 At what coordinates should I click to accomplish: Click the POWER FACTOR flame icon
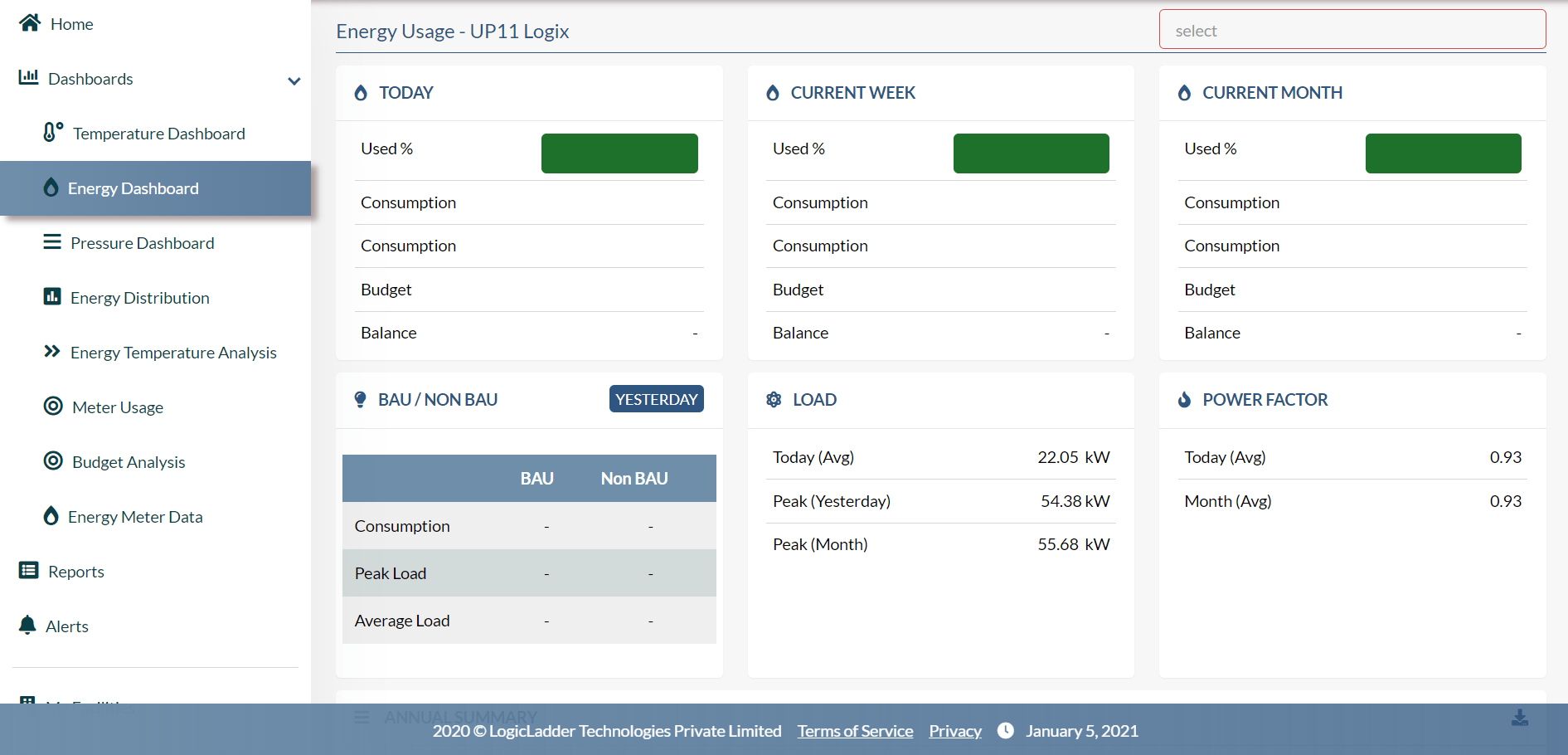tap(1185, 399)
